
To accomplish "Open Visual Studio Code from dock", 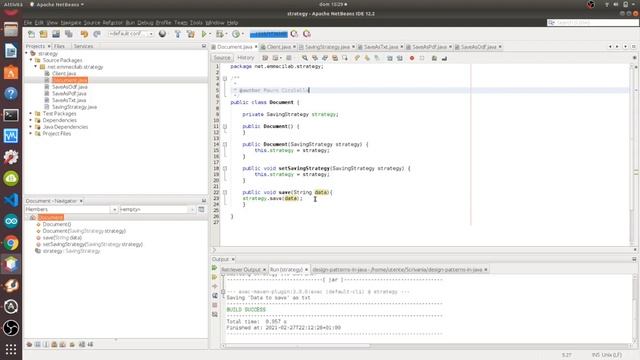I will [11, 200].
